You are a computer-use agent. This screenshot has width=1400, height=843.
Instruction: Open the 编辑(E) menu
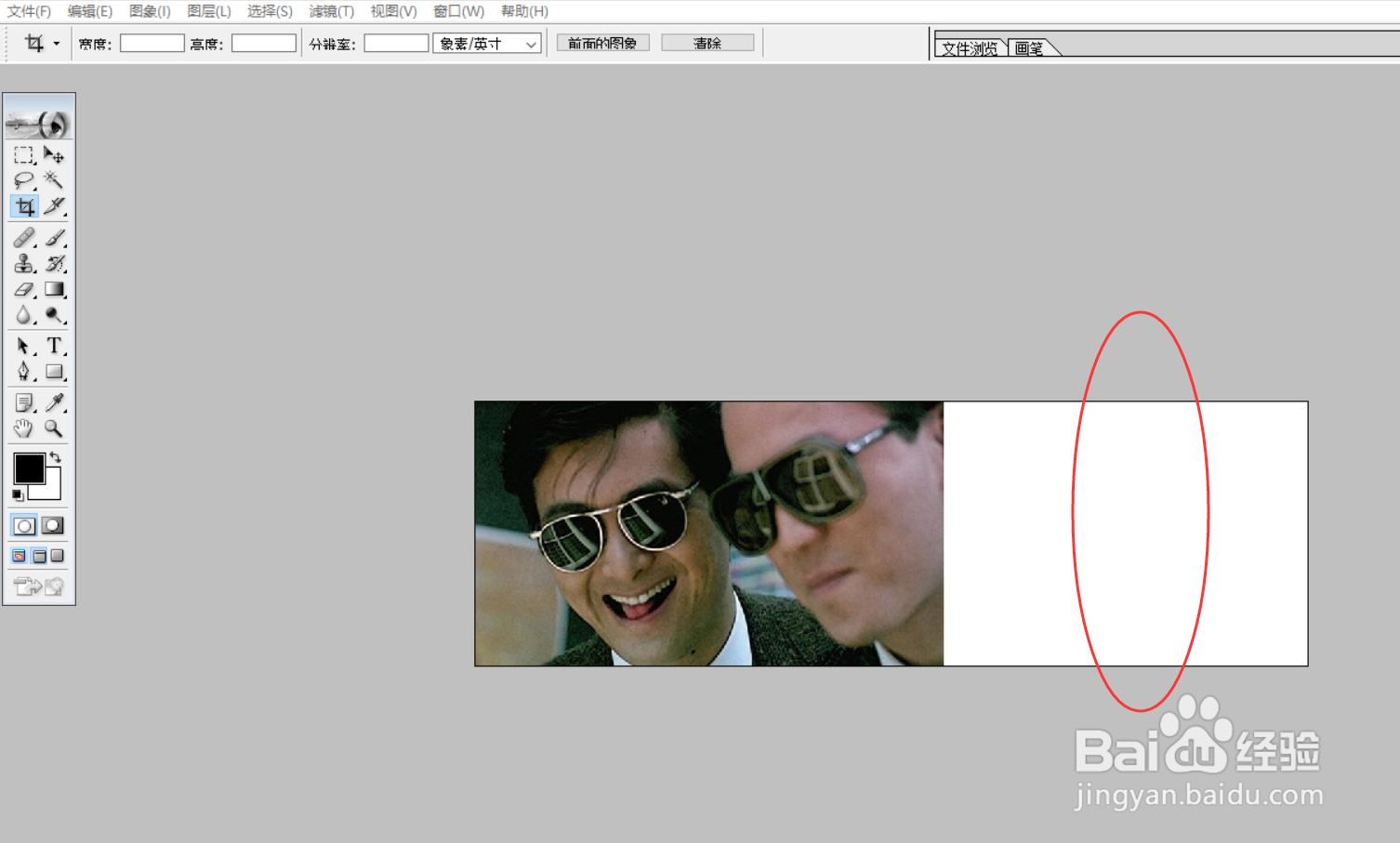pyautogui.click(x=90, y=11)
